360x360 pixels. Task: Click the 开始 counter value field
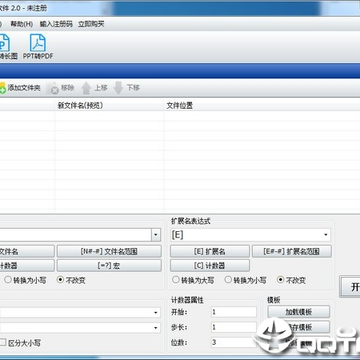coord(234,312)
